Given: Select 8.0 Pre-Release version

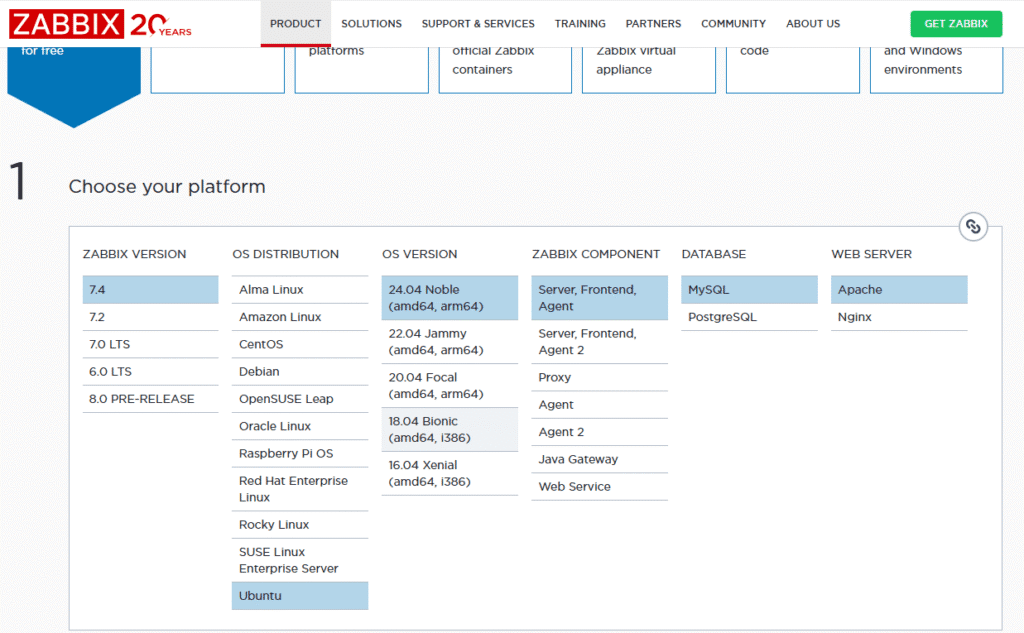Looking at the screenshot, I should click(150, 399).
